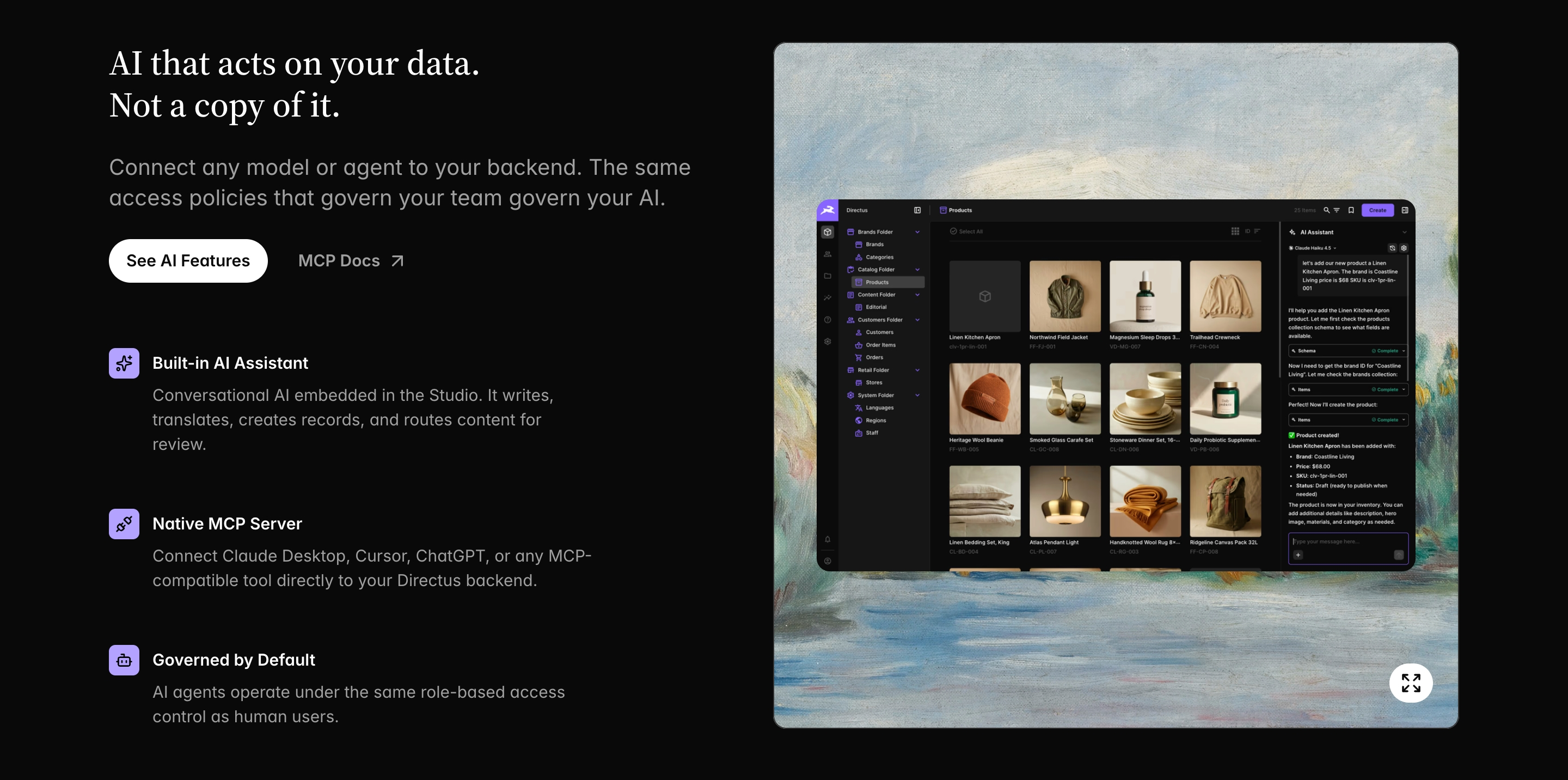Screen dimensions: 1568x780
Task: Toggle Select All checkbox
Action: point(966,231)
